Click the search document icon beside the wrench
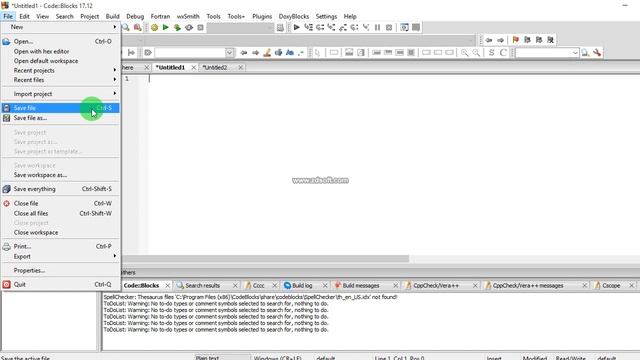 [585, 53]
